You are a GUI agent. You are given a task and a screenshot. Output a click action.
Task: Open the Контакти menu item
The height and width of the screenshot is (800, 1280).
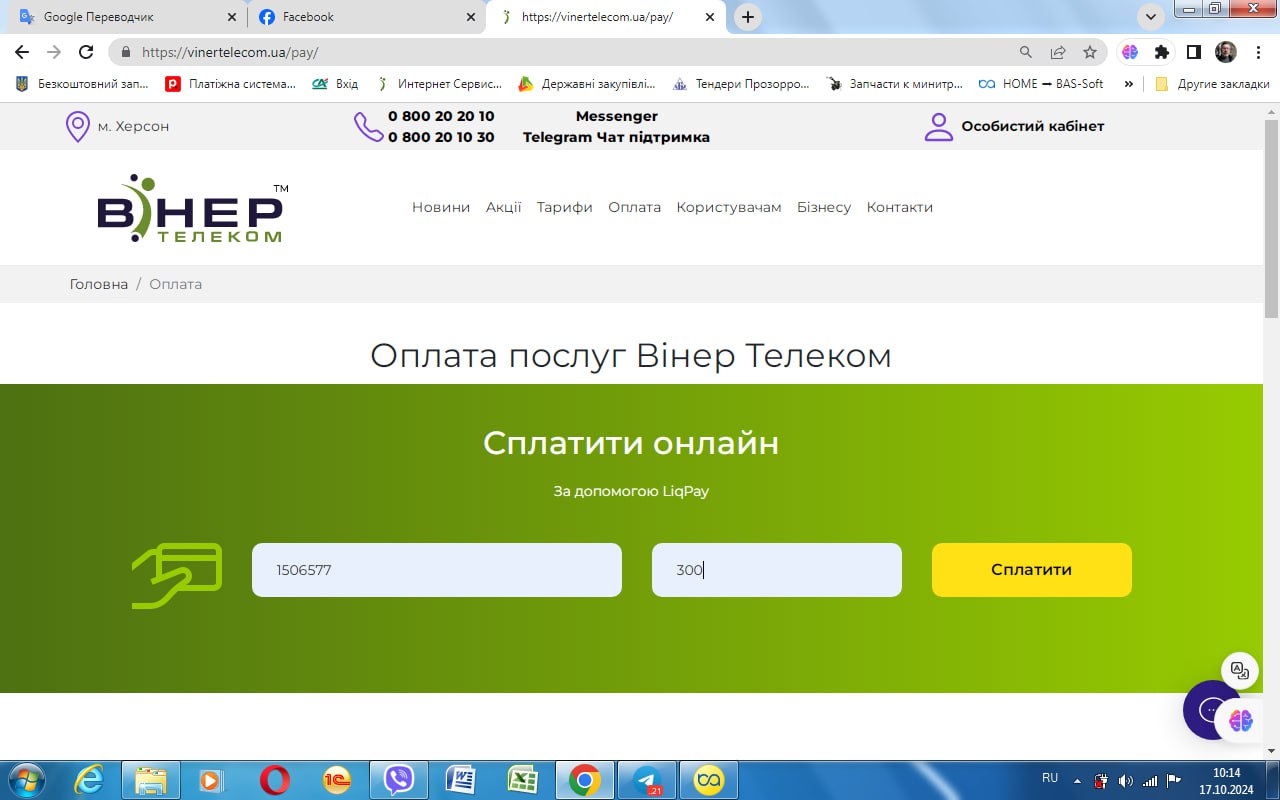click(x=900, y=207)
